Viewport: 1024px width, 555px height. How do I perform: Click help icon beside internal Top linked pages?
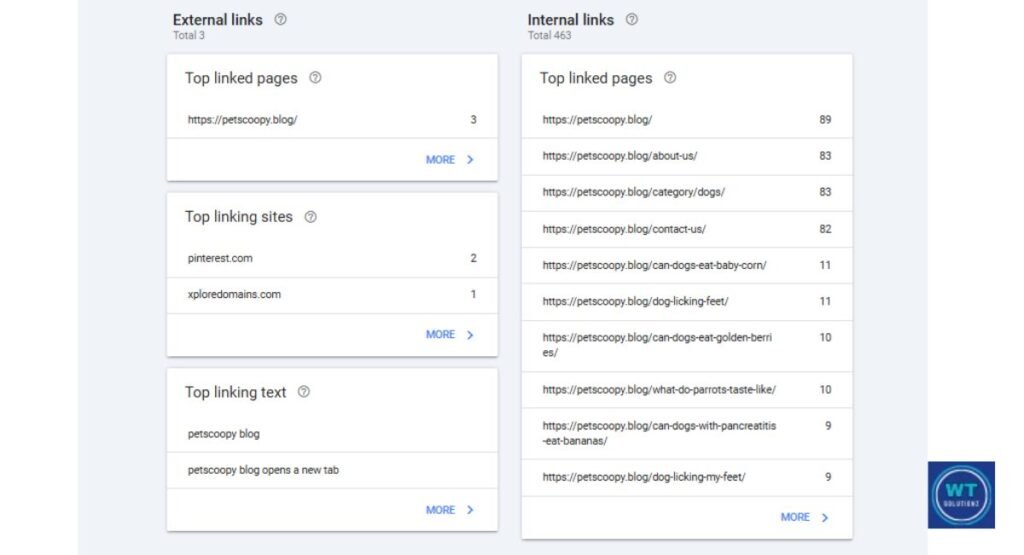[x=670, y=78]
